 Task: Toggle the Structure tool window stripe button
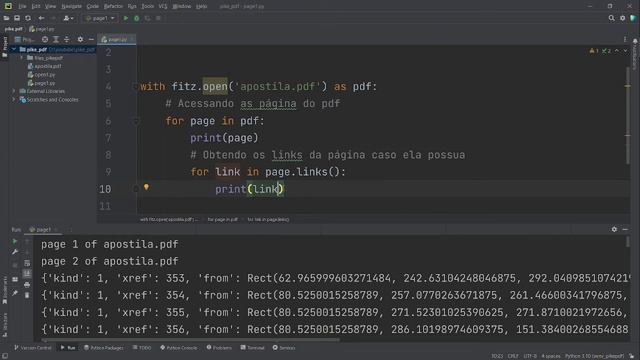pyautogui.click(x=4, y=324)
